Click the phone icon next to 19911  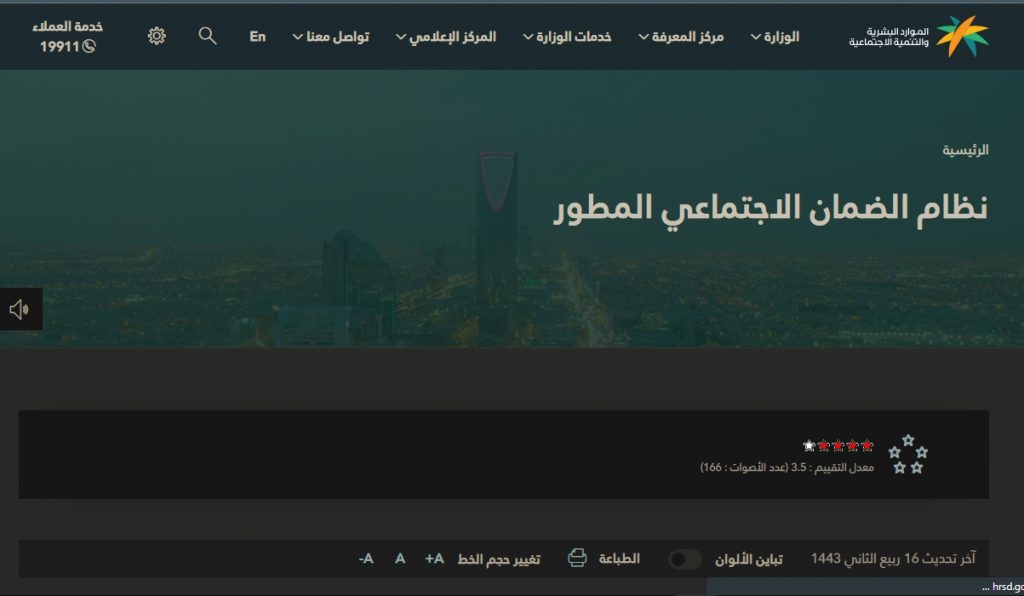tap(89, 46)
